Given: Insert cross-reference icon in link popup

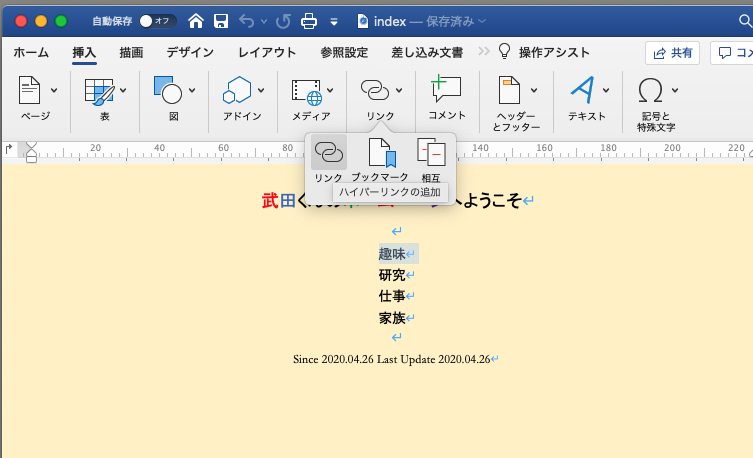Looking at the screenshot, I should coord(431,153).
